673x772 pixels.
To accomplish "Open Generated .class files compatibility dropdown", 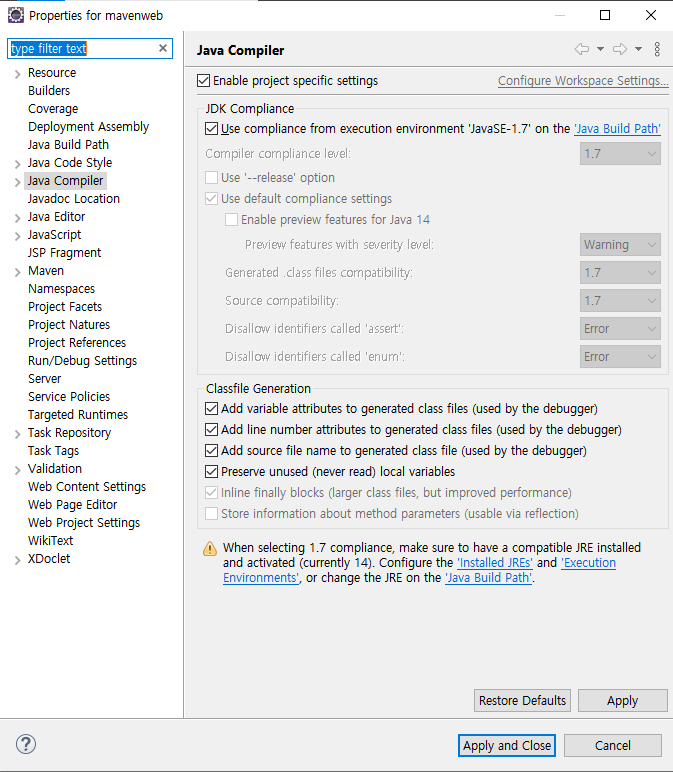I will tap(620, 273).
